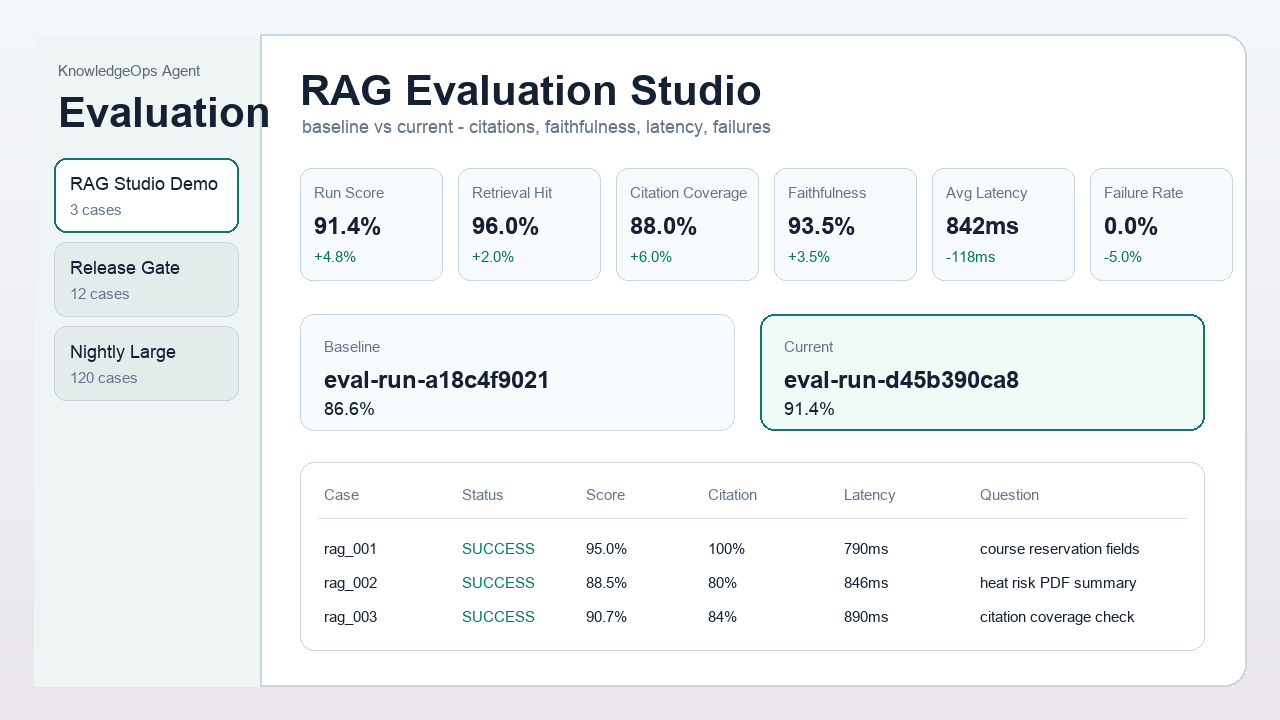Viewport: 1280px width, 720px height.
Task: Click the Faithfulness metric card
Action: coord(845,224)
